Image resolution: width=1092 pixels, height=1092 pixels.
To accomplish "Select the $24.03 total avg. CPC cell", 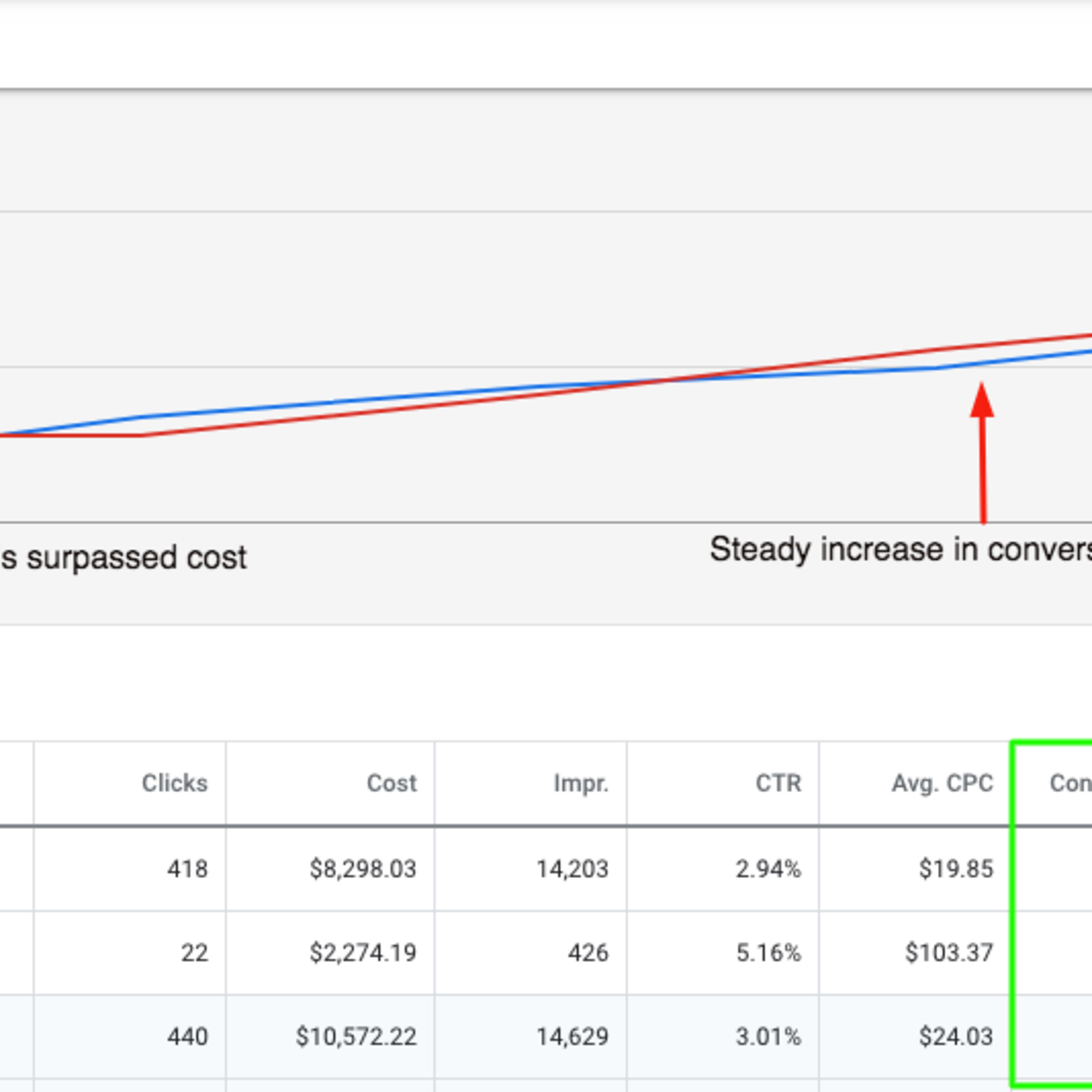I will pos(915,1037).
